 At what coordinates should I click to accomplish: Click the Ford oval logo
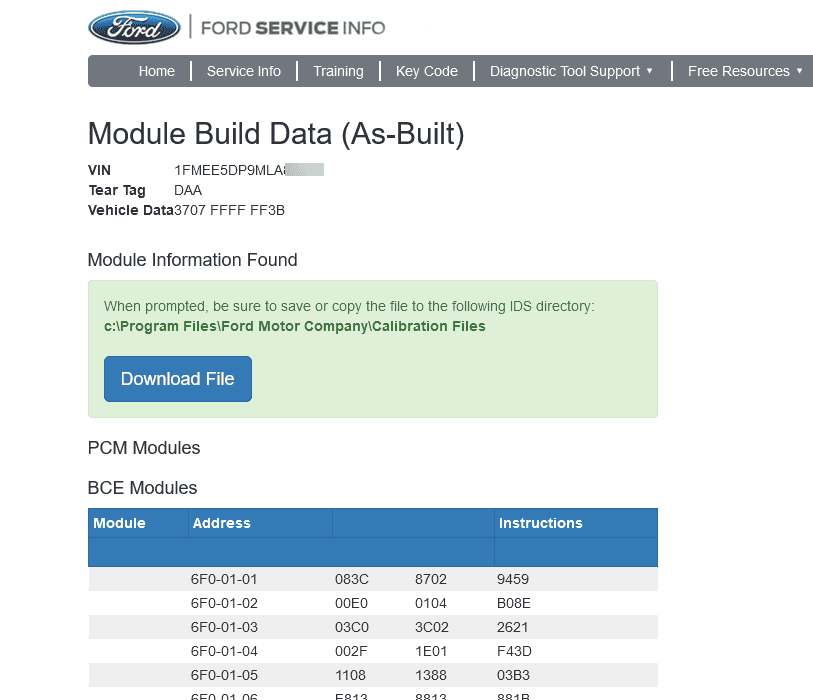(x=134, y=27)
